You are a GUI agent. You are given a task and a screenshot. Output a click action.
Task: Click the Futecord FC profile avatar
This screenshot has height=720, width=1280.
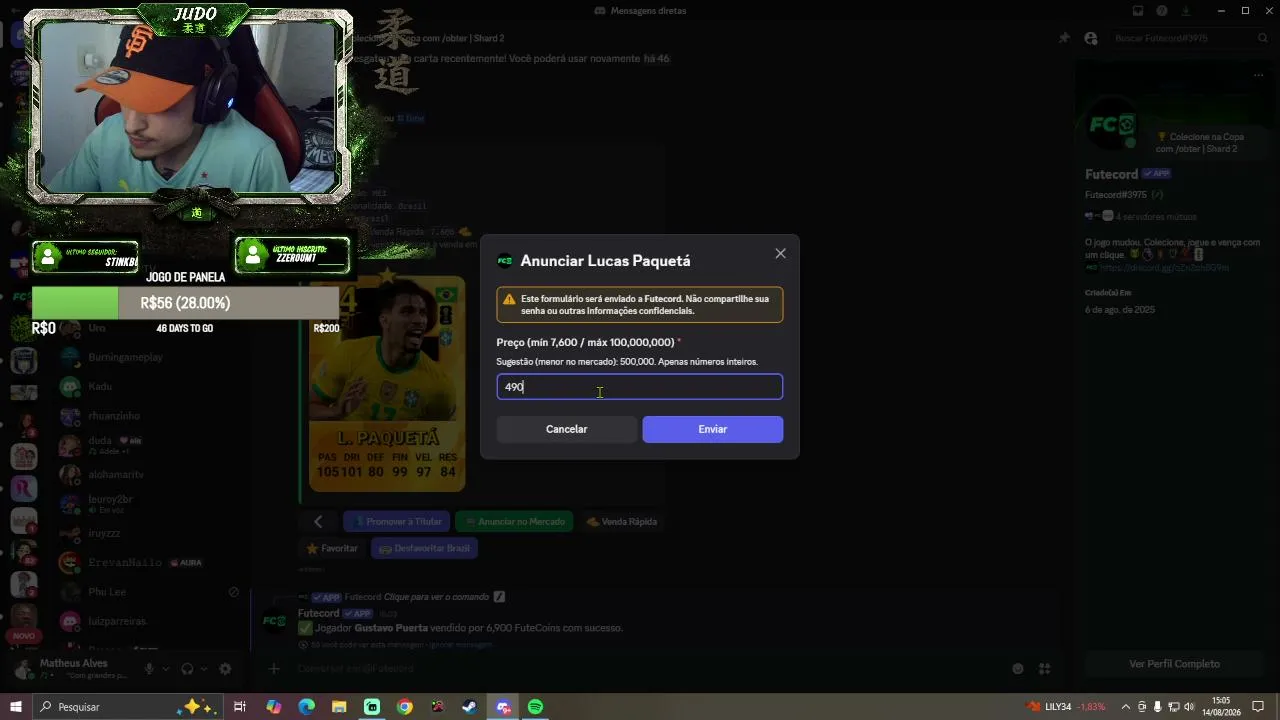[x=1112, y=125]
